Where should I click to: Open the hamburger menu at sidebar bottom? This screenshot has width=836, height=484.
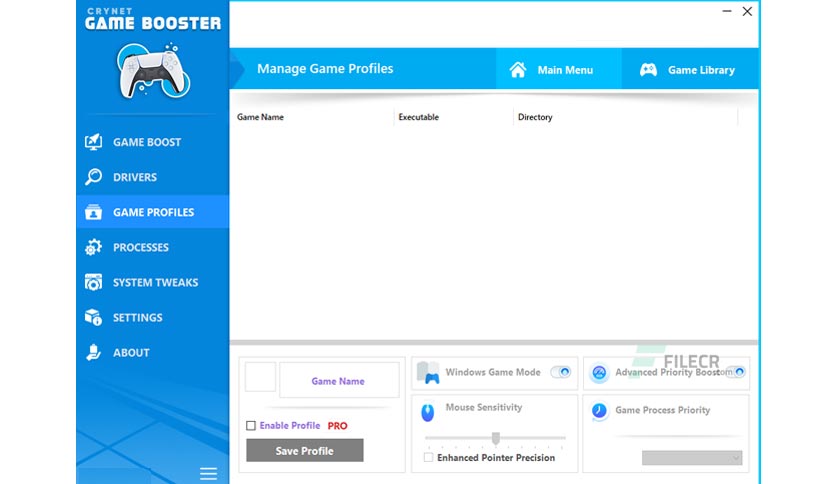208,473
